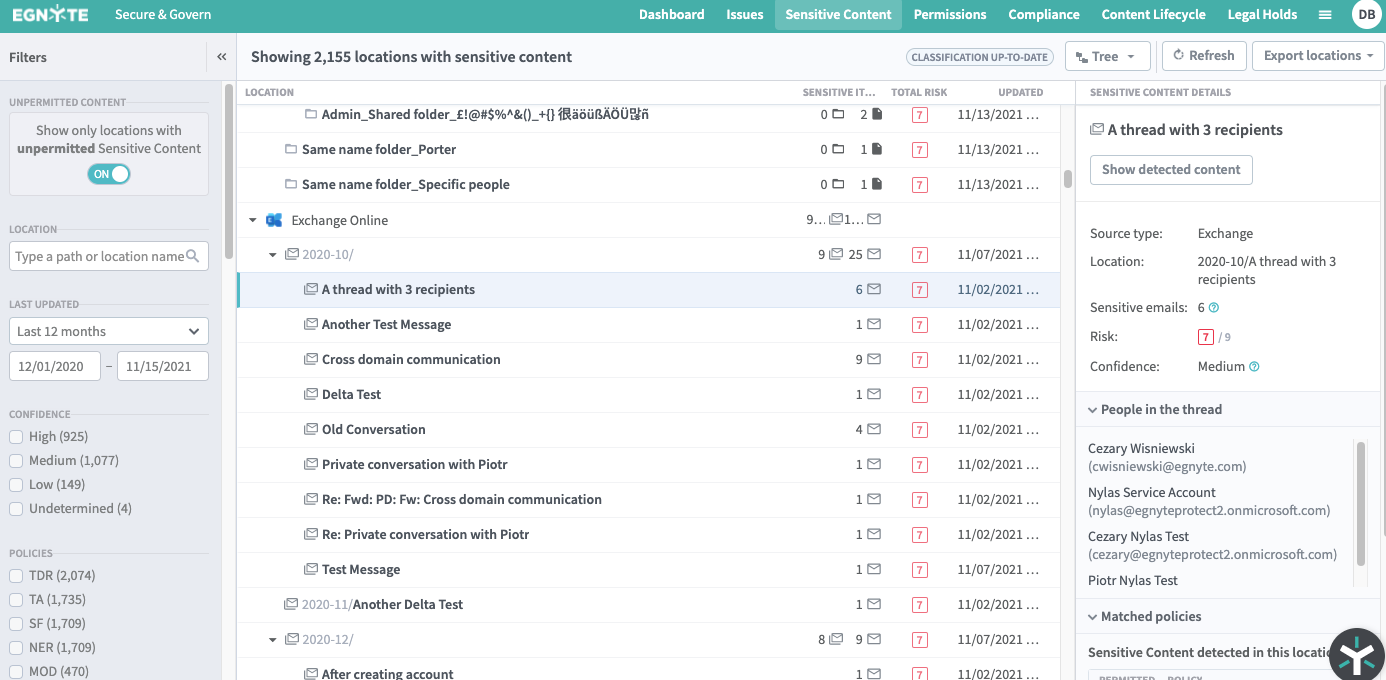This screenshot has height=680, width=1386.
Task: Check the High confidence filter
Action: pyautogui.click(x=16, y=437)
